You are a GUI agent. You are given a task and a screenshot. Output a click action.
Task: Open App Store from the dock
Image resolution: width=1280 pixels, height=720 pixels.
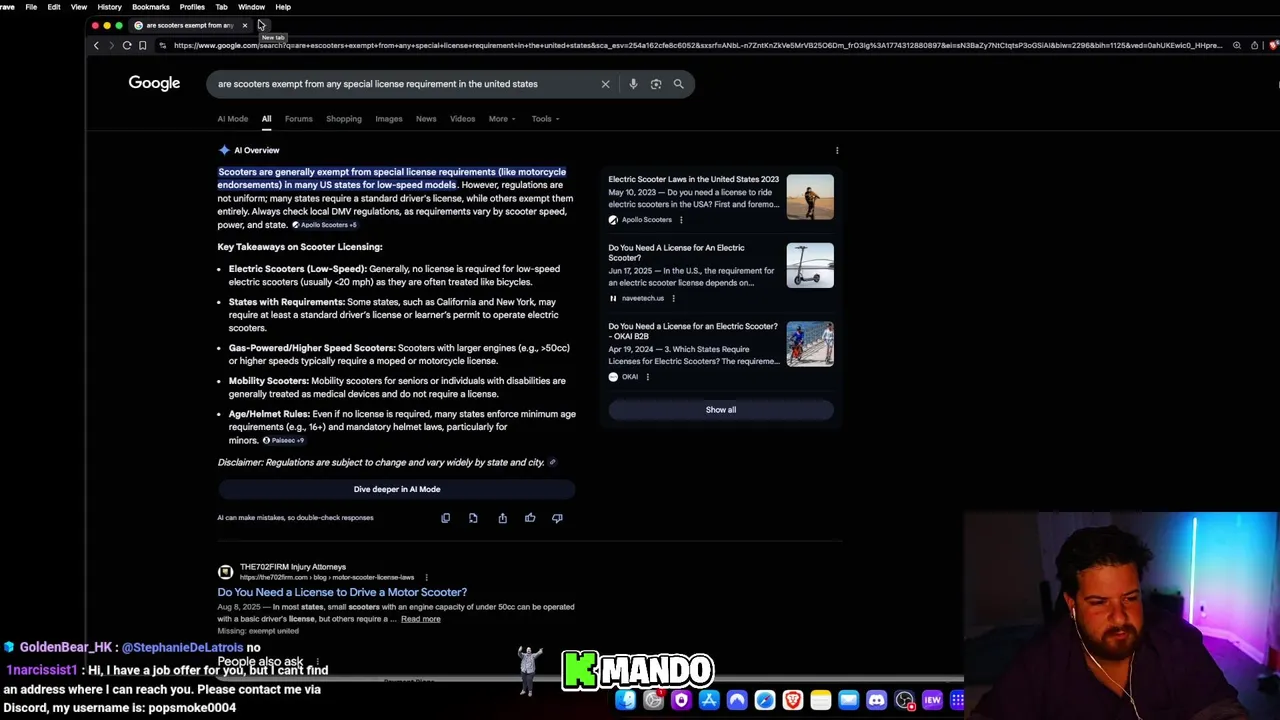coord(709,700)
